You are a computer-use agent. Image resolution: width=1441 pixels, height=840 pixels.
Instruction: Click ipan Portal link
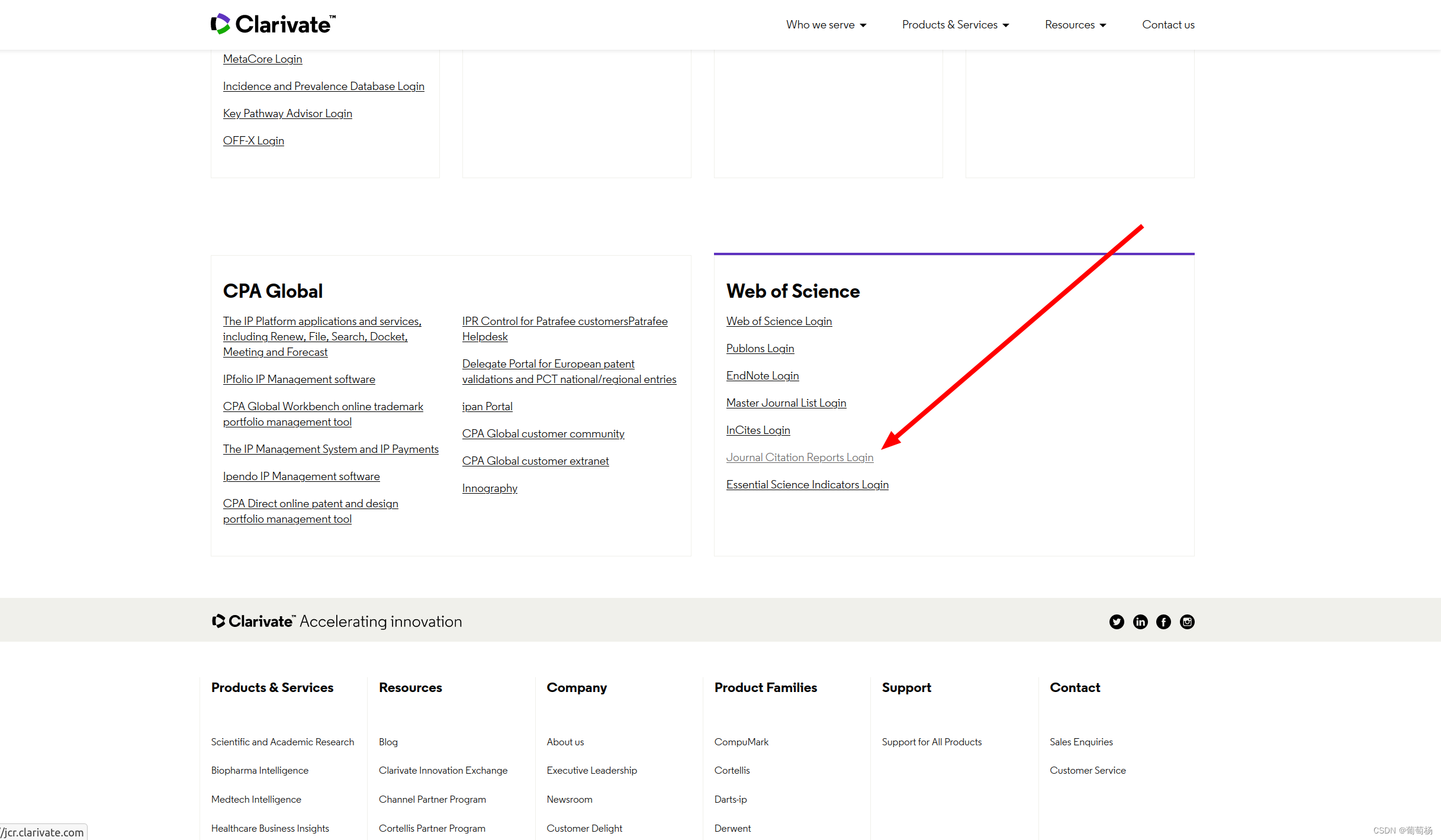coord(487,407)
